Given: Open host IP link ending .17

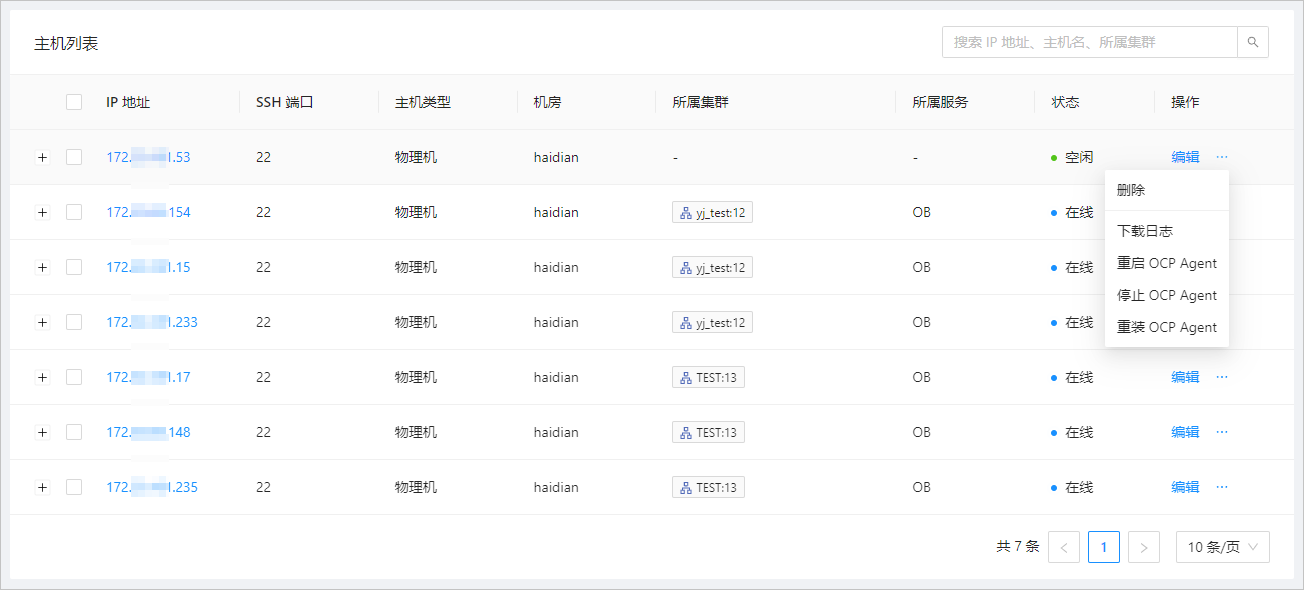Looking at the screenshot, I should coord(148,377).
